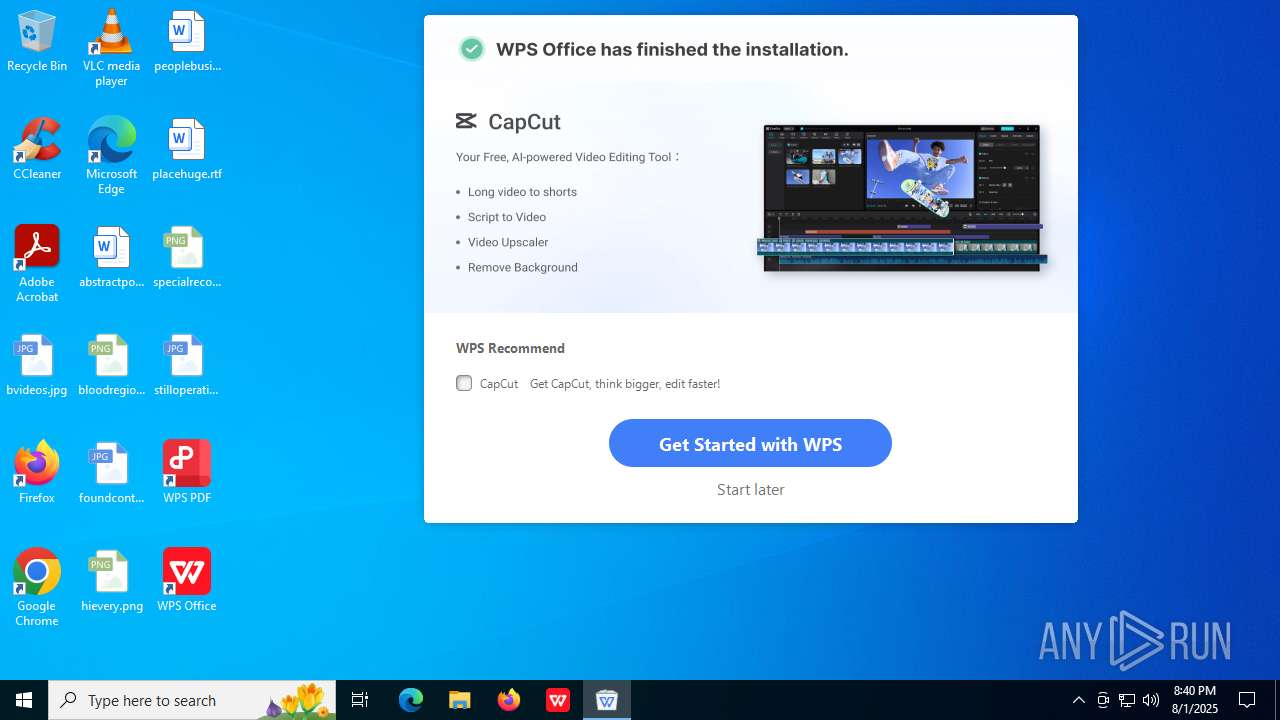
Task: Click 'Get CapCut, think bigger, edit faster!' text
Action: point(625,384)
